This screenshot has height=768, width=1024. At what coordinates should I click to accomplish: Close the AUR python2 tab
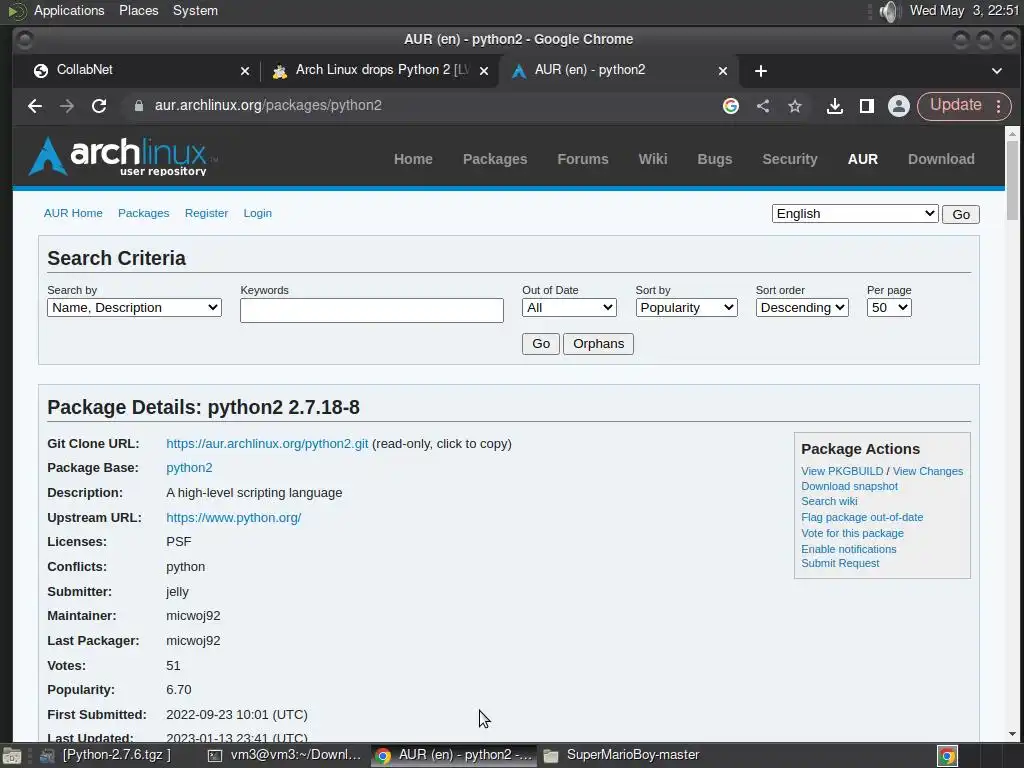tap(723, 71)
